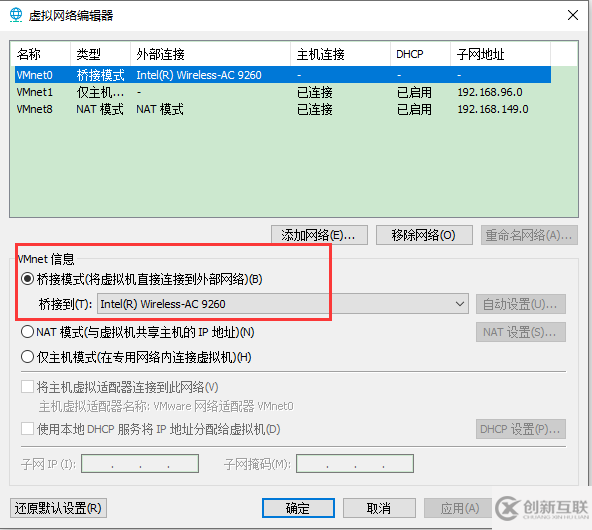Screen dimensions: 592x530
Task: Click the 子网地址 column header
Action: click(500, 54)
